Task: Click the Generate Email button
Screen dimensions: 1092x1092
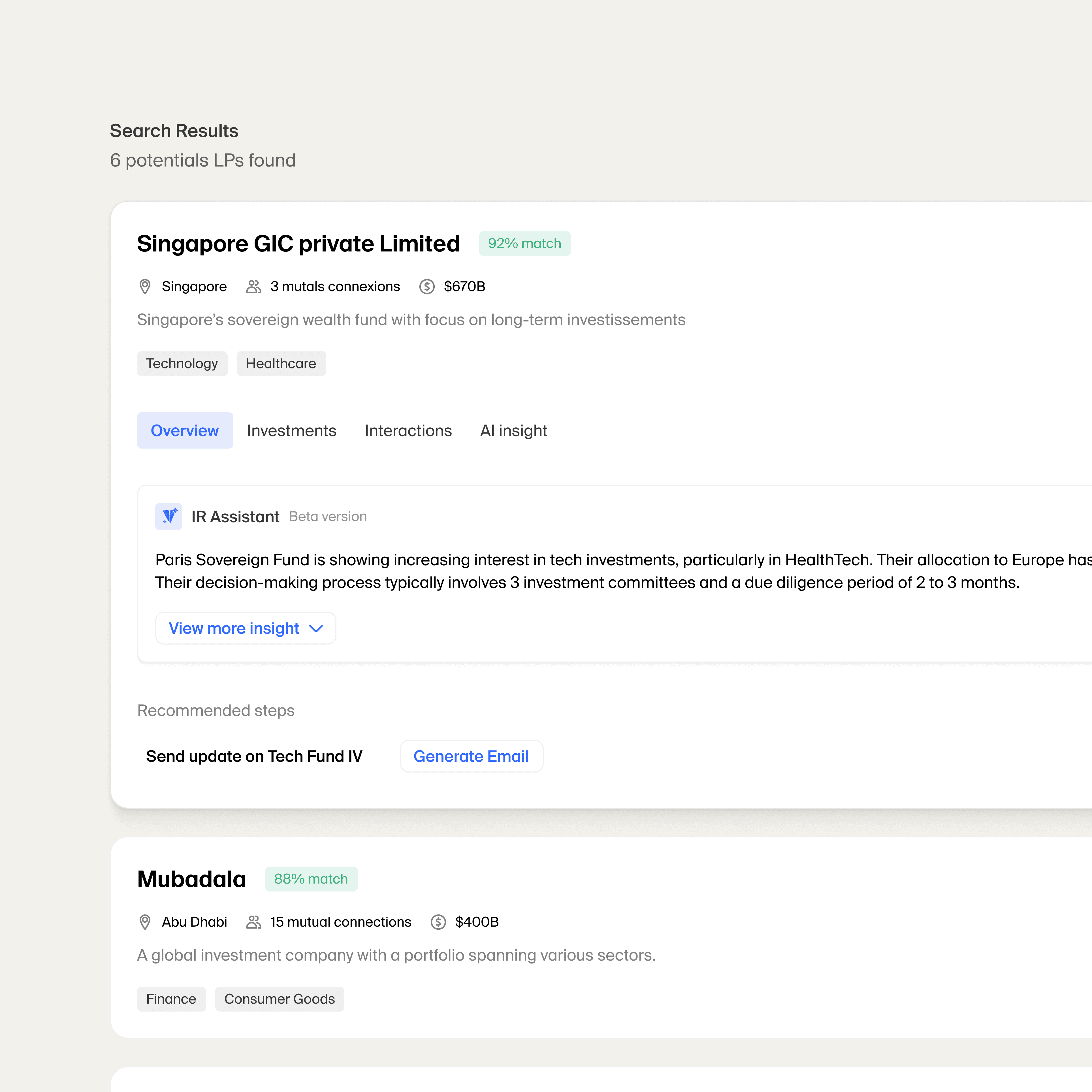Action: click(x=472, y=756)
